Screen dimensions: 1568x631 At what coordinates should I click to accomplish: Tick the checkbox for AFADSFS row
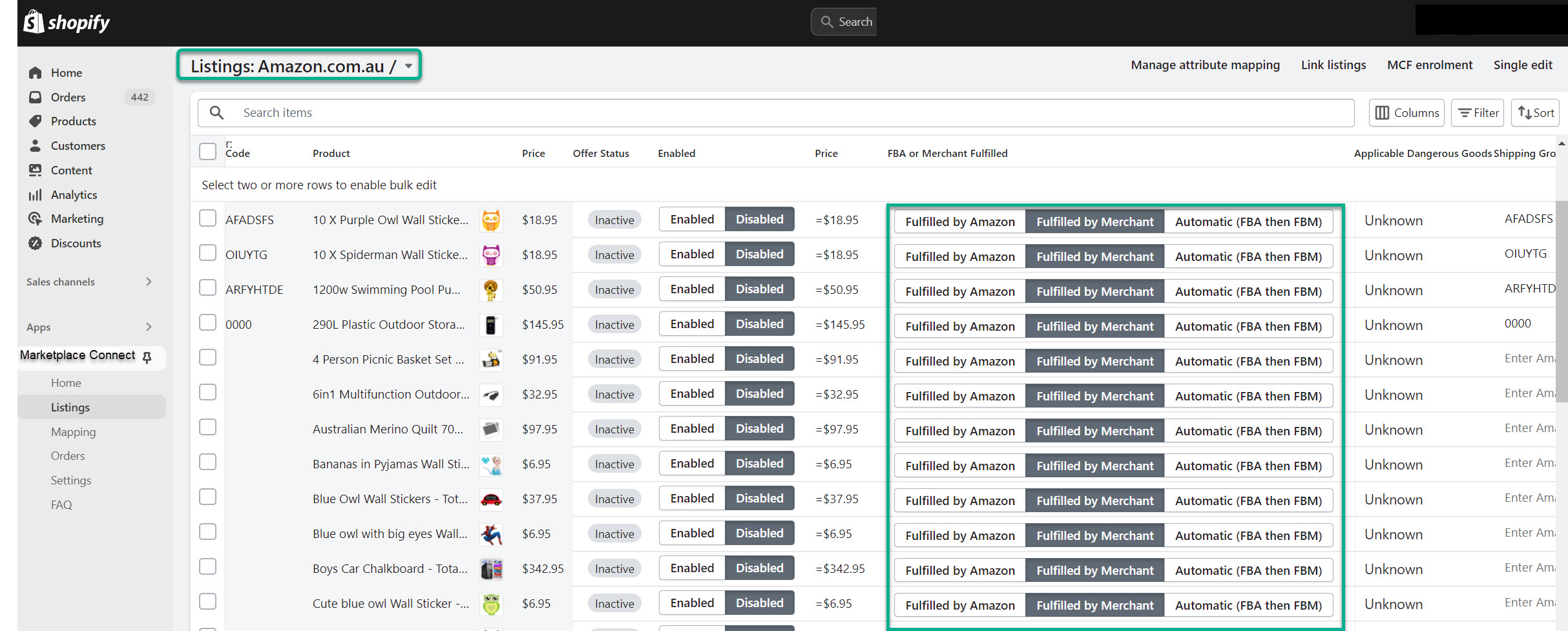click(207, 218)
